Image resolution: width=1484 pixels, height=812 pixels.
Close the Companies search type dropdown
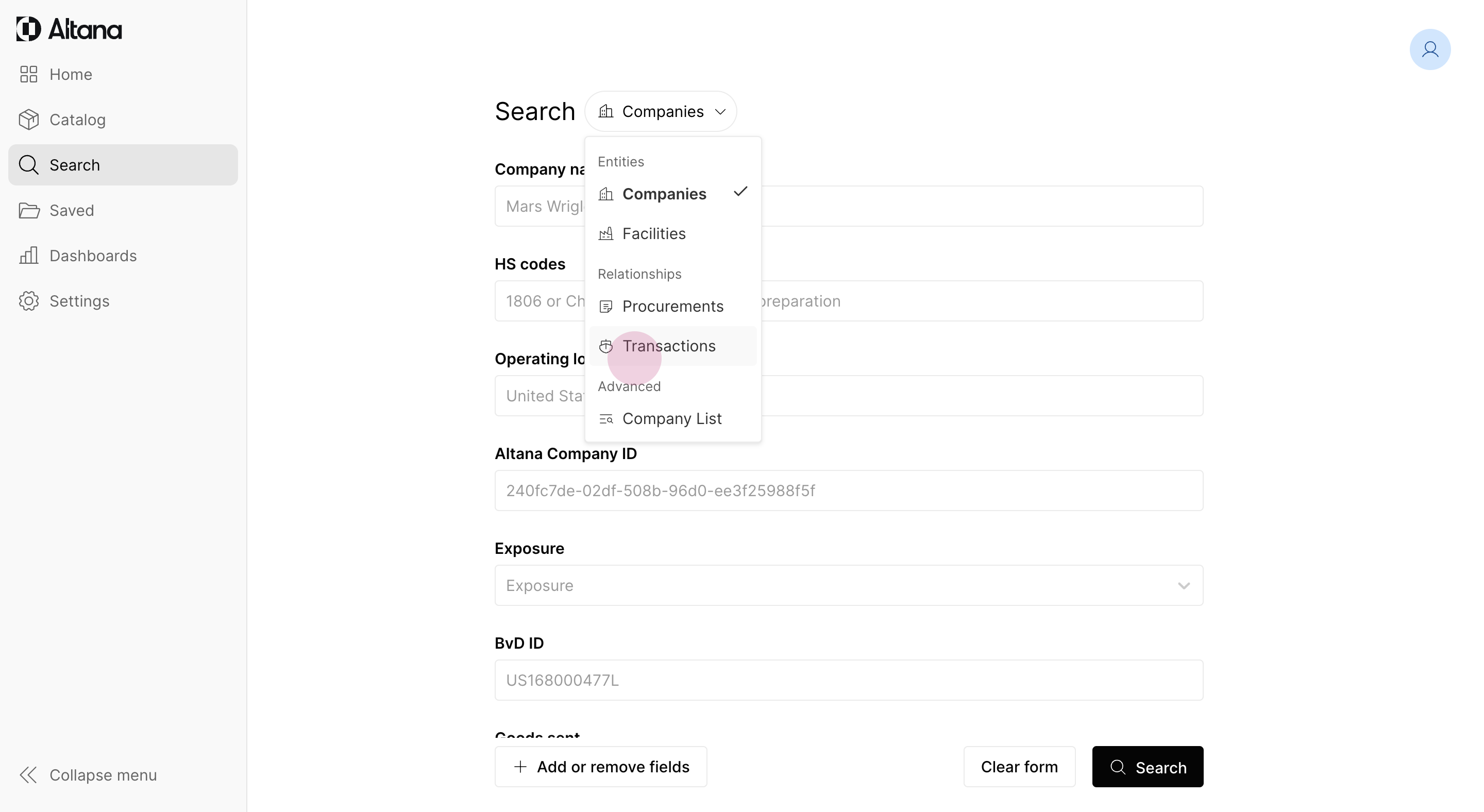tap(661, 112)
